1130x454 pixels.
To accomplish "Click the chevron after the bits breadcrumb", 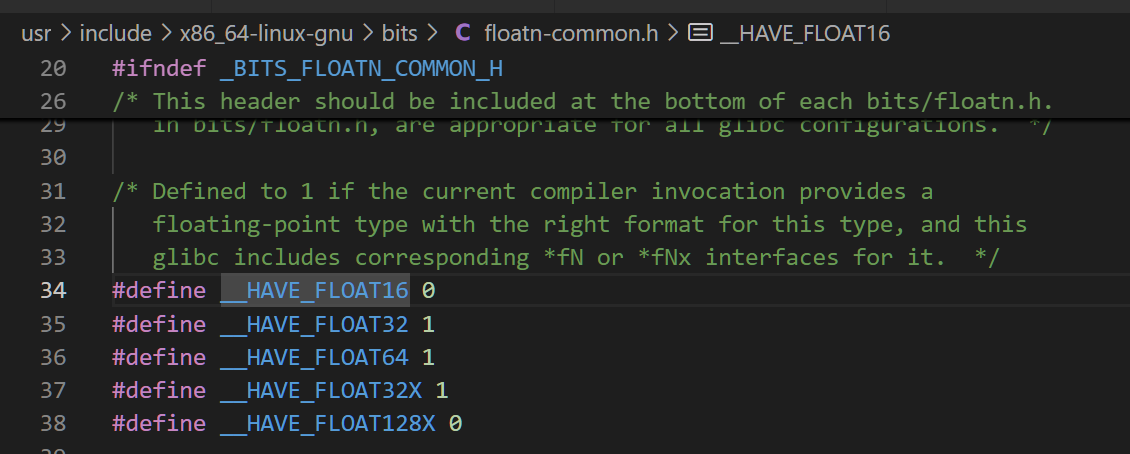I will coord(432,33).
